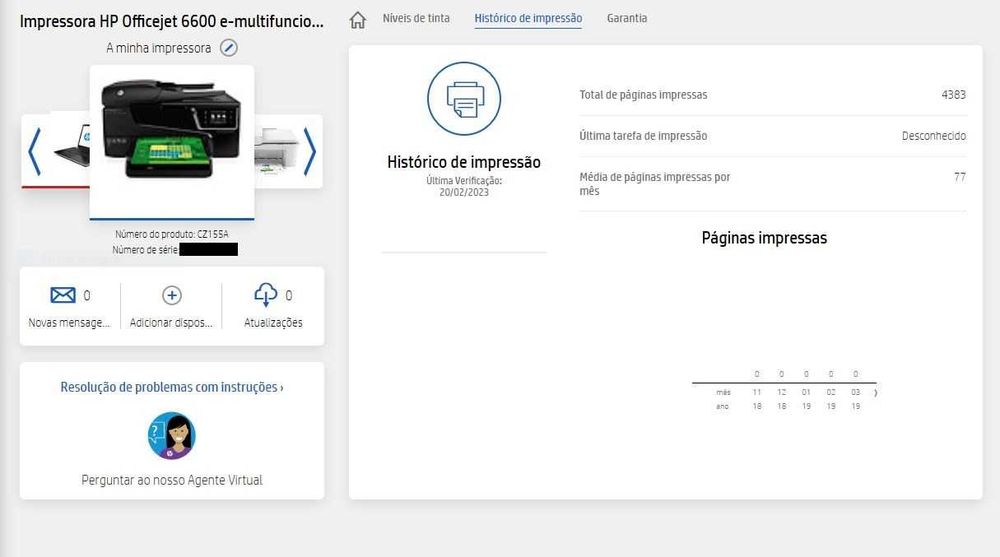Click the Novas mensagens label
Viewport: 1000px width, 557px height.
(x=69, y=323)
